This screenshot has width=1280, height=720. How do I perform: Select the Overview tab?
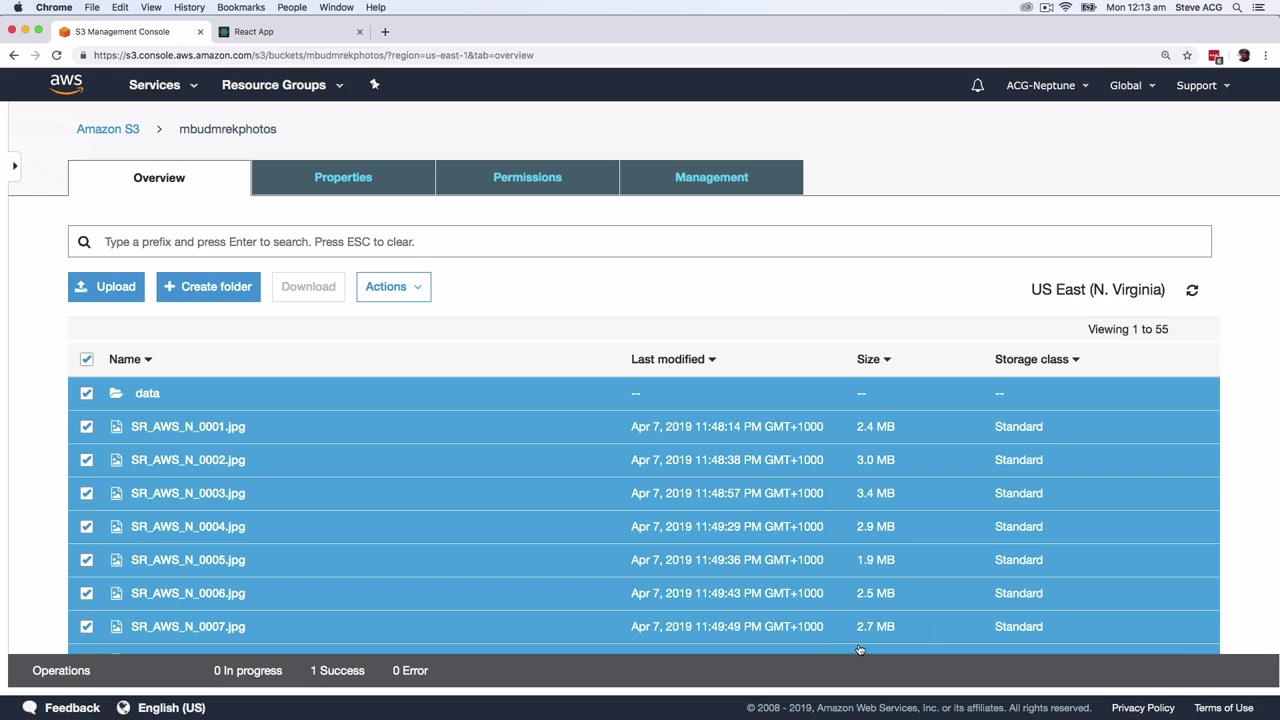pyautogui.click(x=159, y=178)
